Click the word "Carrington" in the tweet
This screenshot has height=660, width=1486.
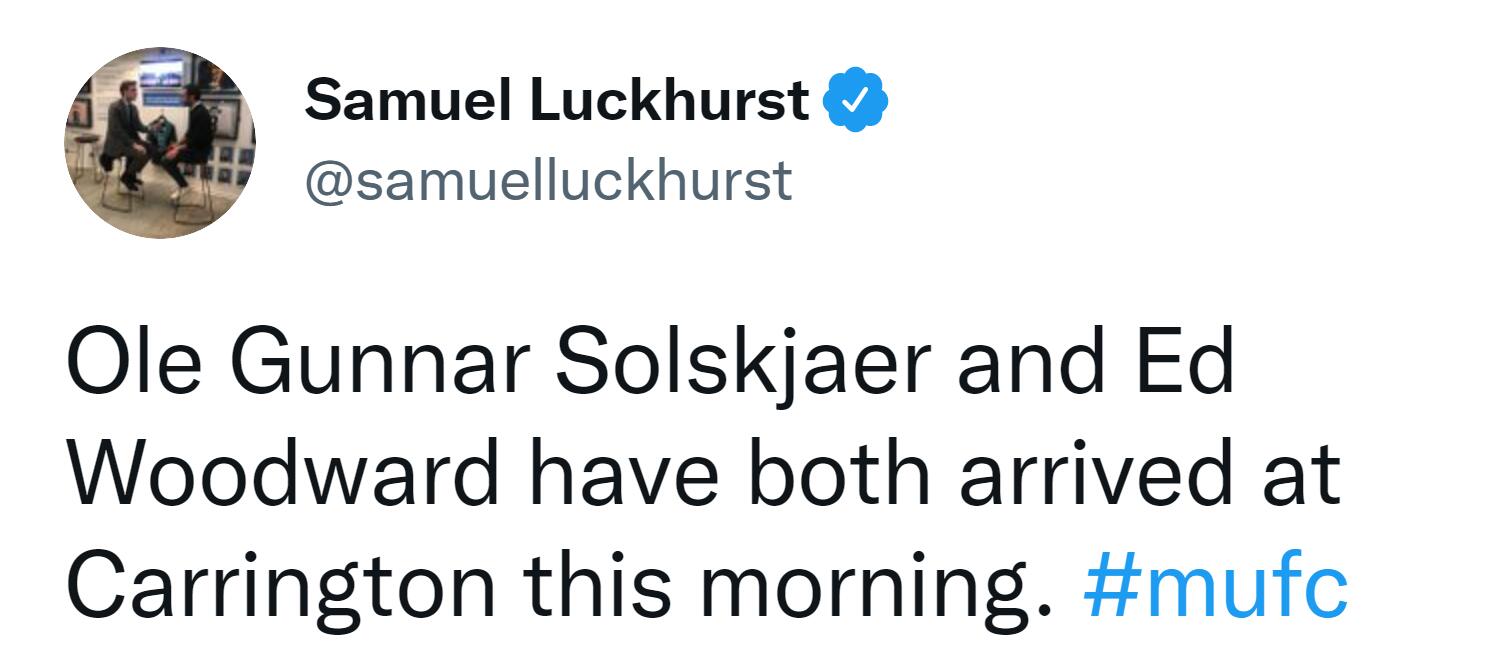click(x=280, y=585)
